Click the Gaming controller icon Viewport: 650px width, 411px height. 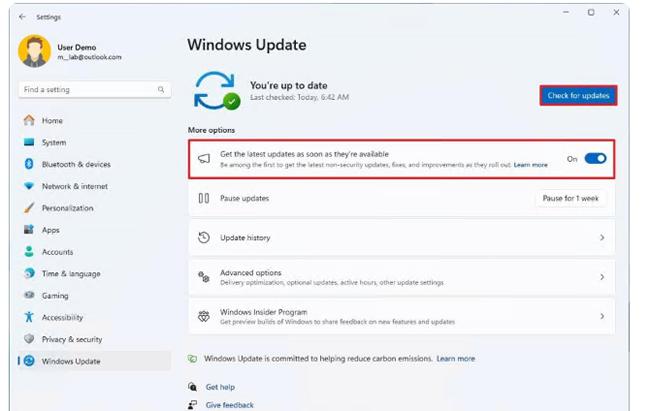coord(29,295)
